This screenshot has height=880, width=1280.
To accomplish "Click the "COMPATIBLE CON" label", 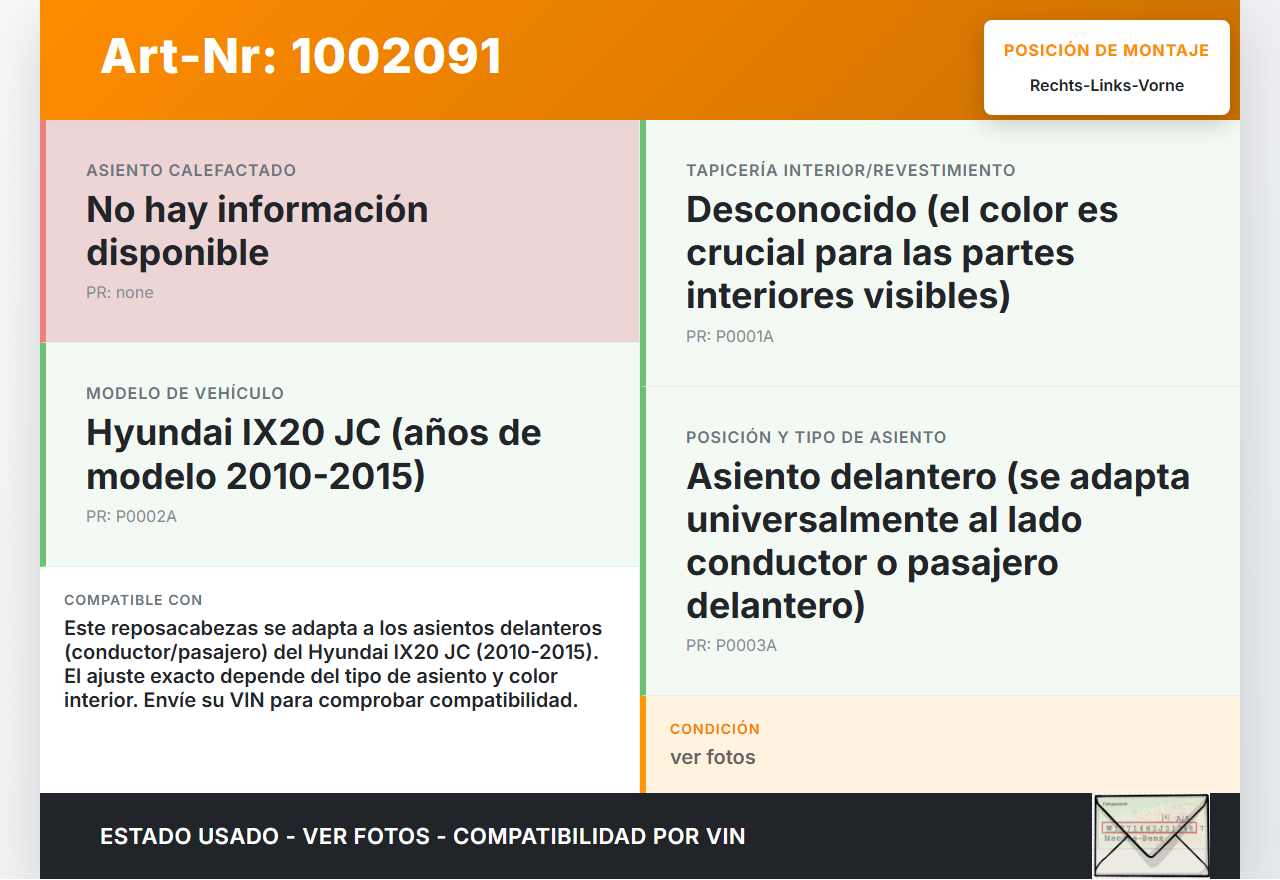I will coord(133,600).
